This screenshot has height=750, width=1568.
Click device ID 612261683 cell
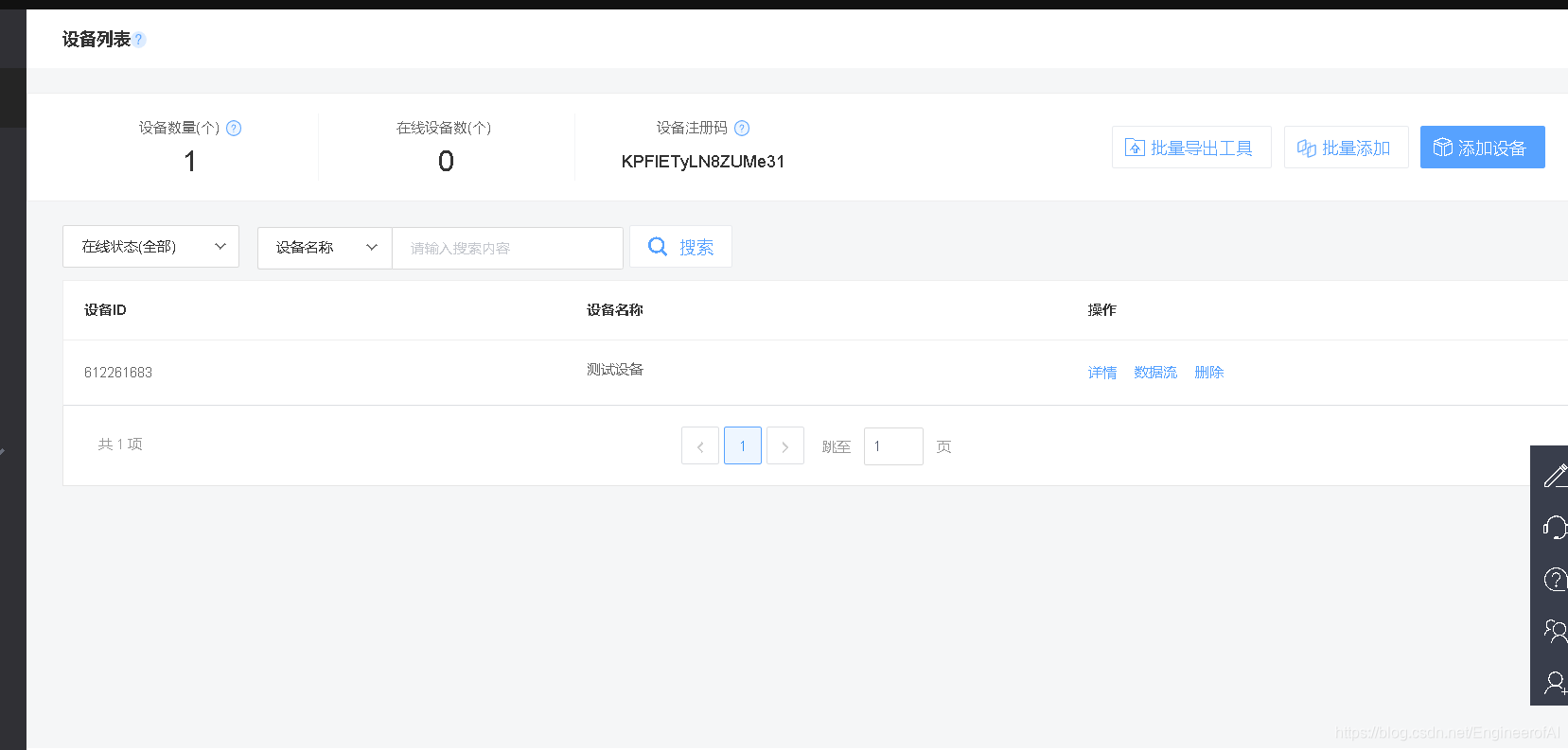click(x=118, y=373)
